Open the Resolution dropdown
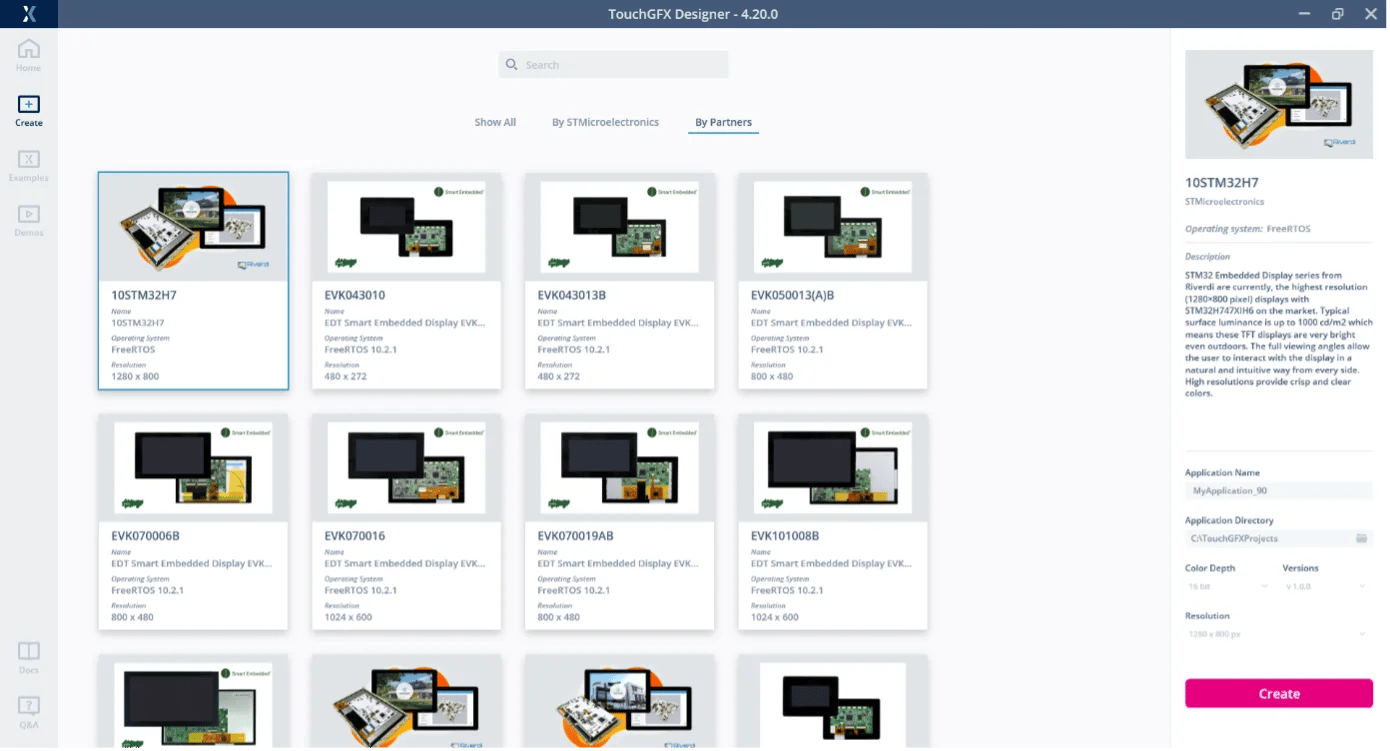The height and width of the screenshot is (751, 1390). 1278,634
